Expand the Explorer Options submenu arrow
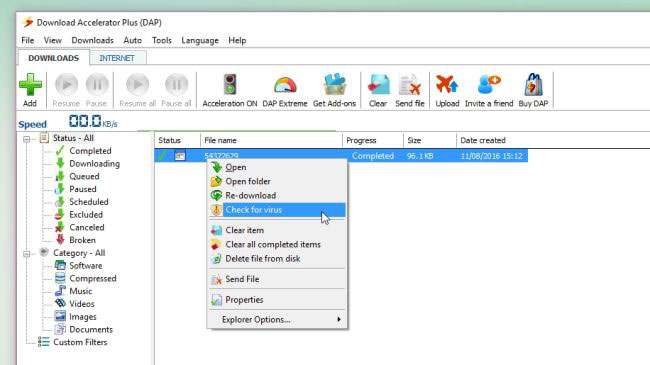The image size is (650, 365). (x=339, y=319)
